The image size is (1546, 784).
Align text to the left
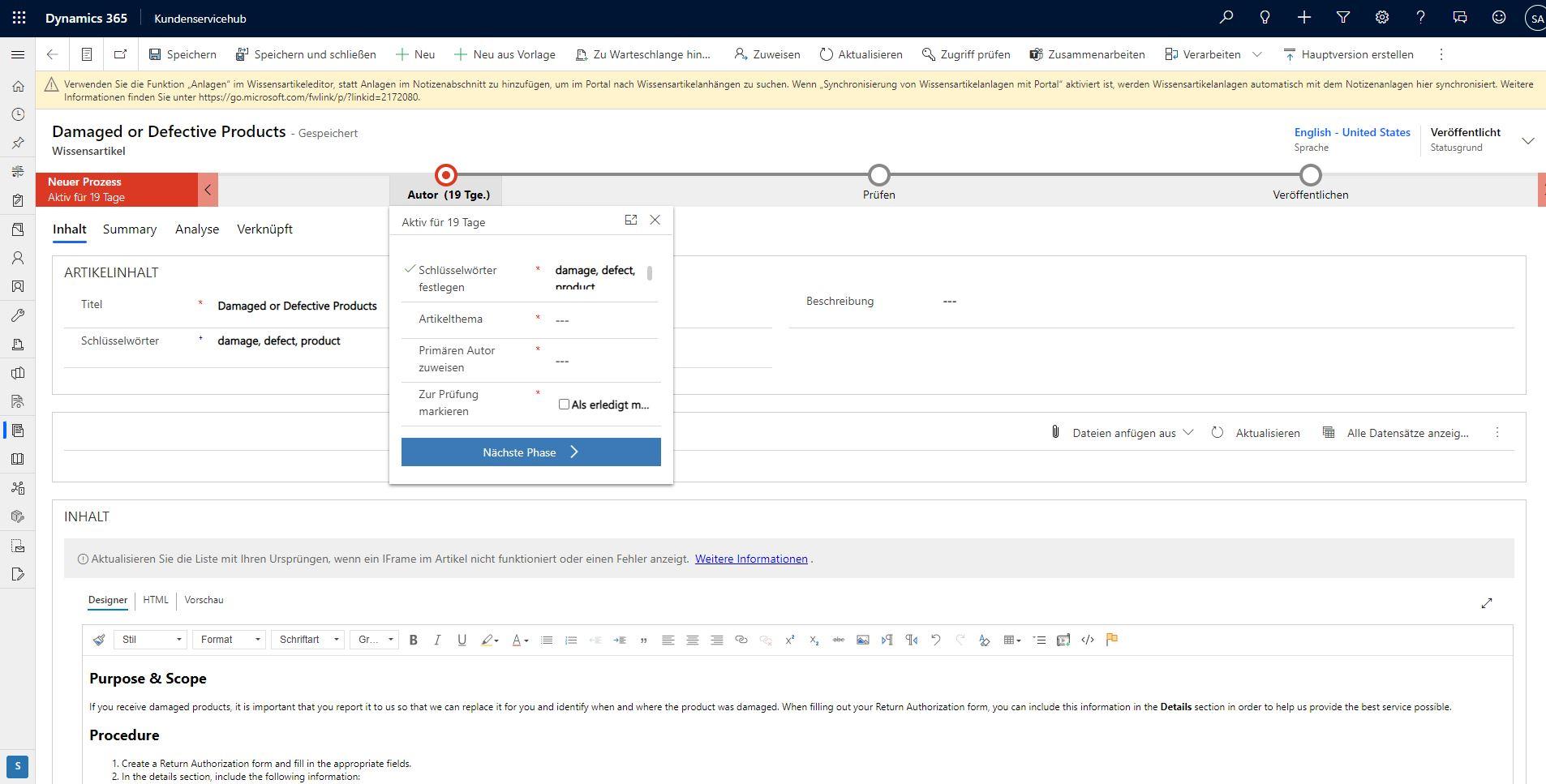click(668, 640)
